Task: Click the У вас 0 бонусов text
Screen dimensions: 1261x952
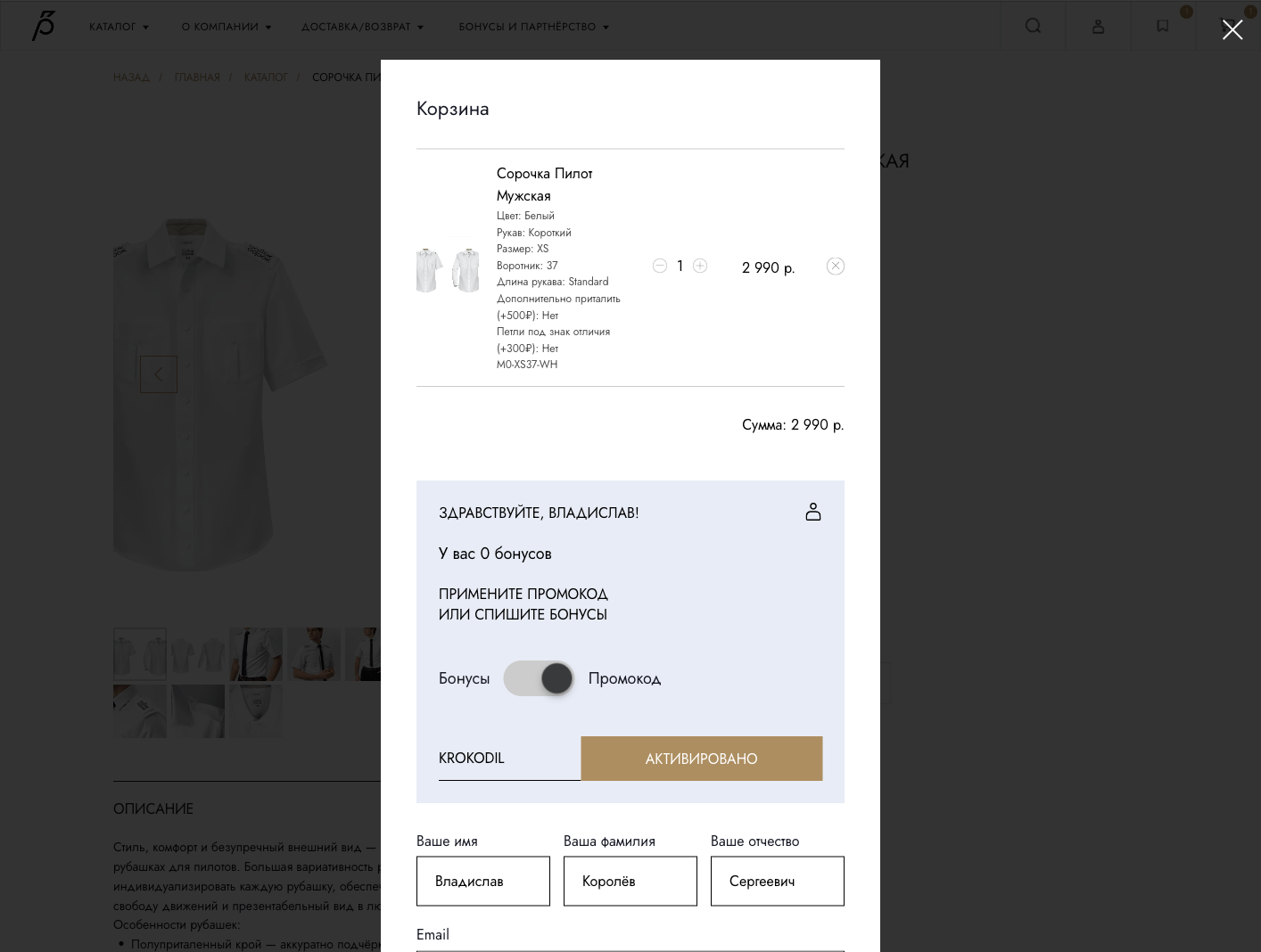Action: pyautogui.click(x=495, y=554)
